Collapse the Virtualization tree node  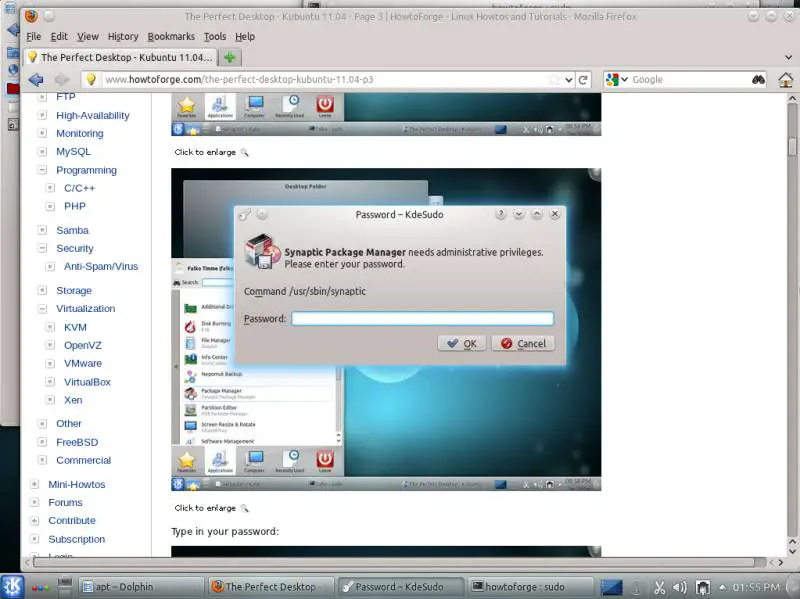(x=43, y=308)
